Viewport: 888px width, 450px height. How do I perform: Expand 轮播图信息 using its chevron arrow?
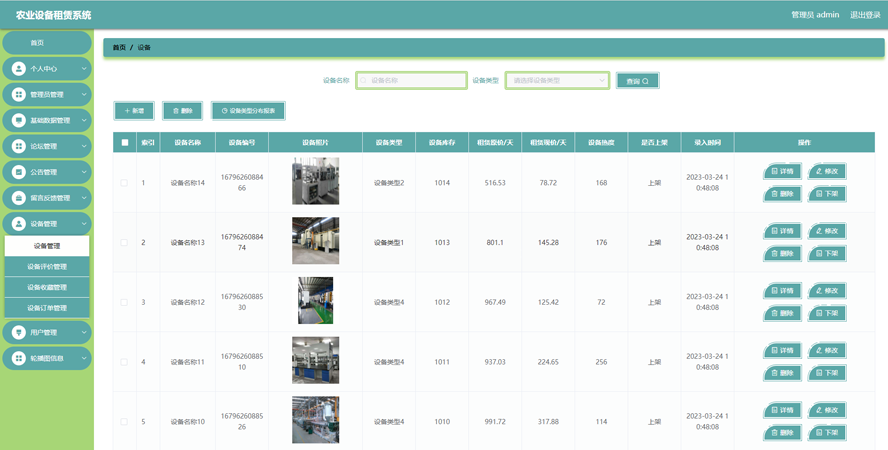84,358
